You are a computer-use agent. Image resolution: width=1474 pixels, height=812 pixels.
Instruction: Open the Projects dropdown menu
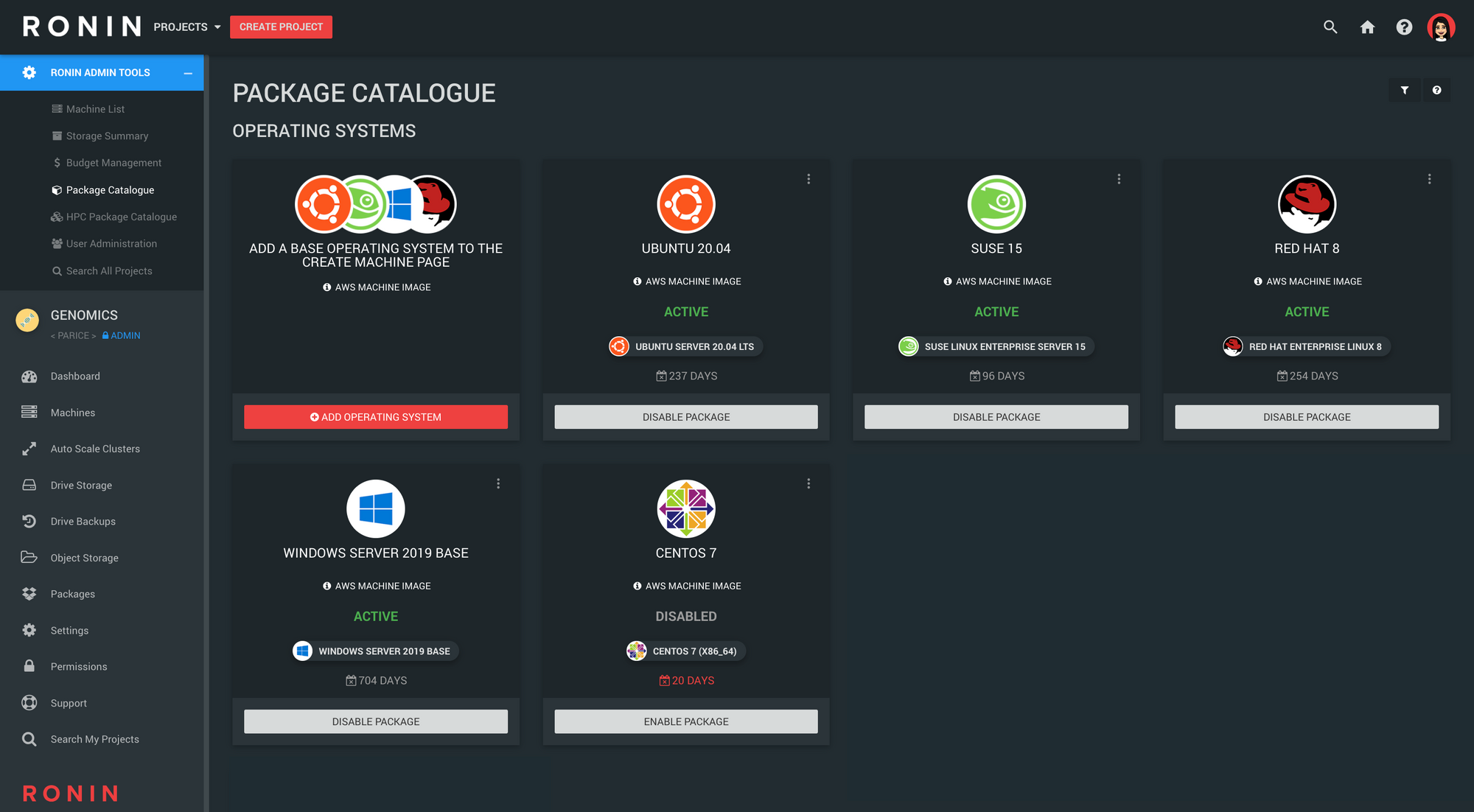pyautogui.click(x=187, y=27)
